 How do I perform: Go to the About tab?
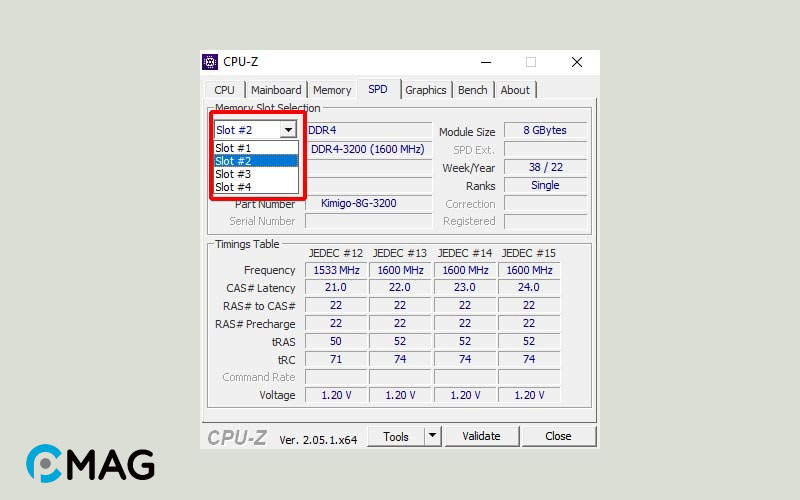coord(515,90)
